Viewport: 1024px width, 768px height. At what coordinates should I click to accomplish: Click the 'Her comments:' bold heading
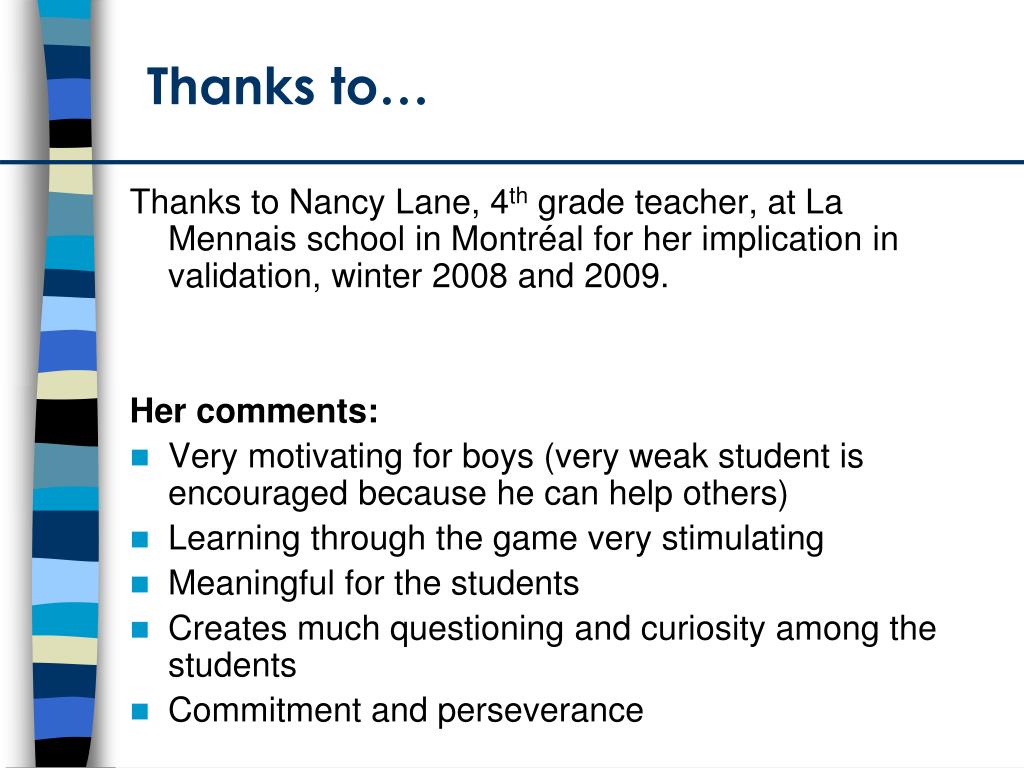[x=254, y=411]
